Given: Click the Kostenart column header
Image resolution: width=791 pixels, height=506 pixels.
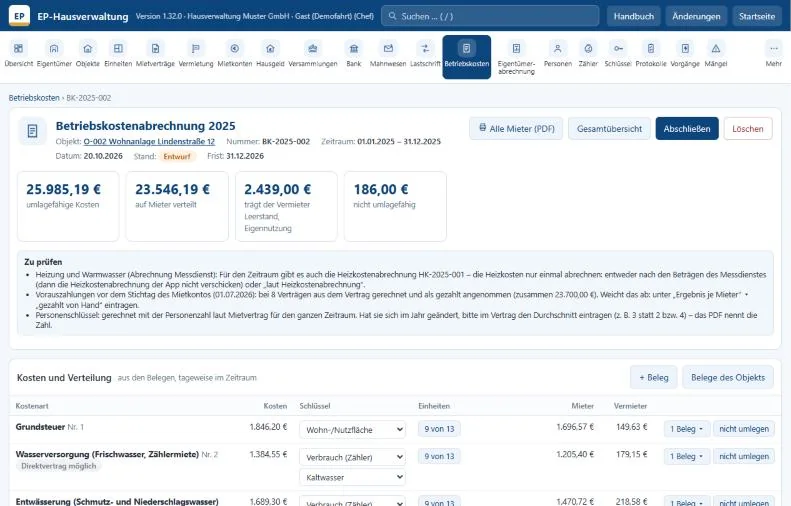Looking at the screenshot, I should click(x=32, y=406).
